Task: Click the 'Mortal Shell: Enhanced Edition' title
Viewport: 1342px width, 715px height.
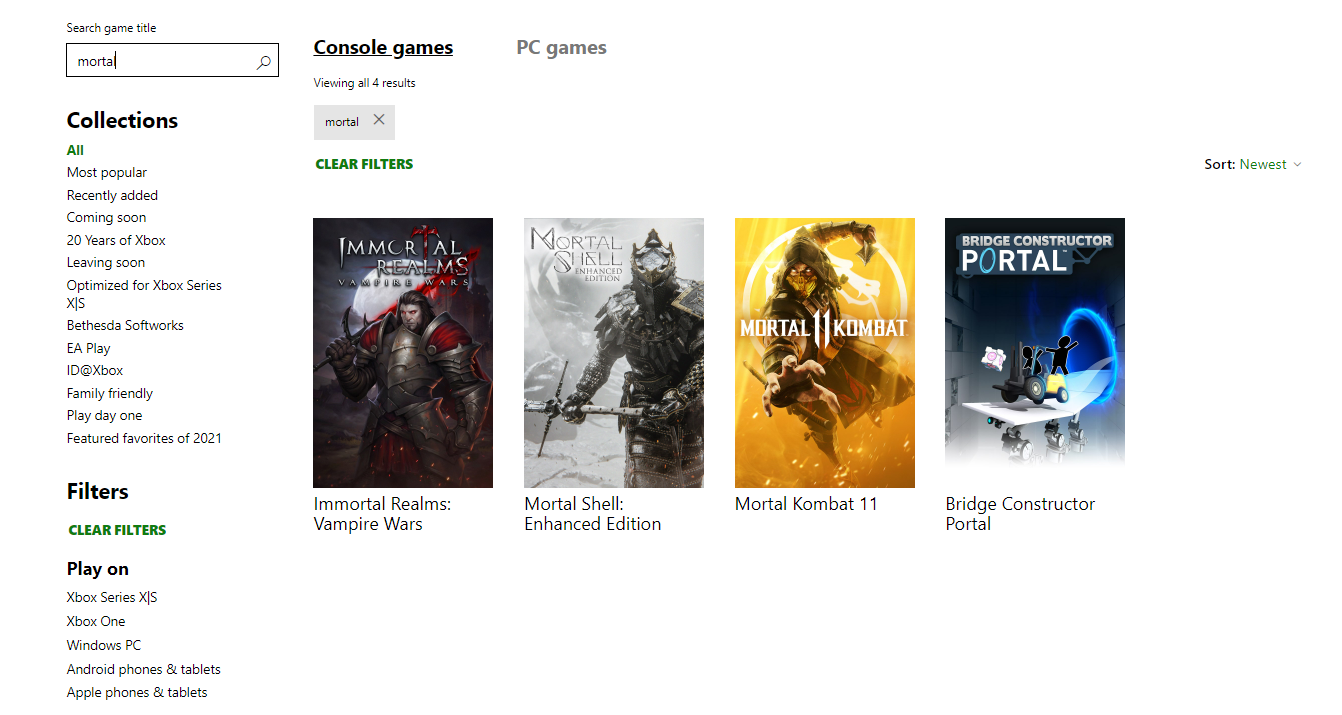Action: tap(593, 514)
